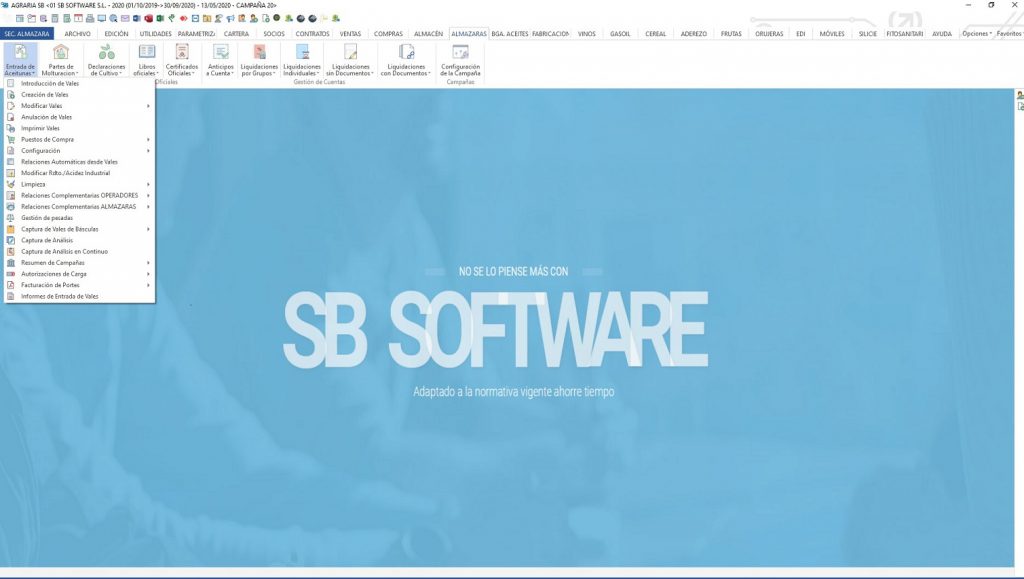The width and height of the screenshot is (1024, 579).
Task: Open the COMPRAS tab
Action: click(x=389, y=33)
